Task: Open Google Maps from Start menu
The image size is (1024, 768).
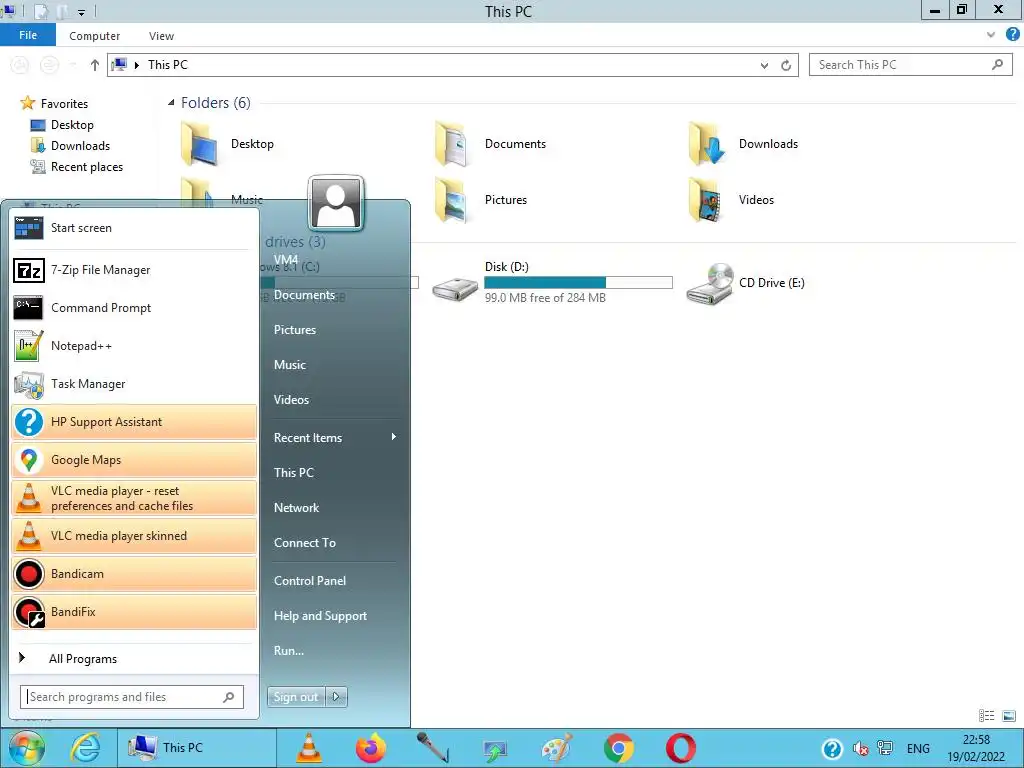Action: coord(134,460)
